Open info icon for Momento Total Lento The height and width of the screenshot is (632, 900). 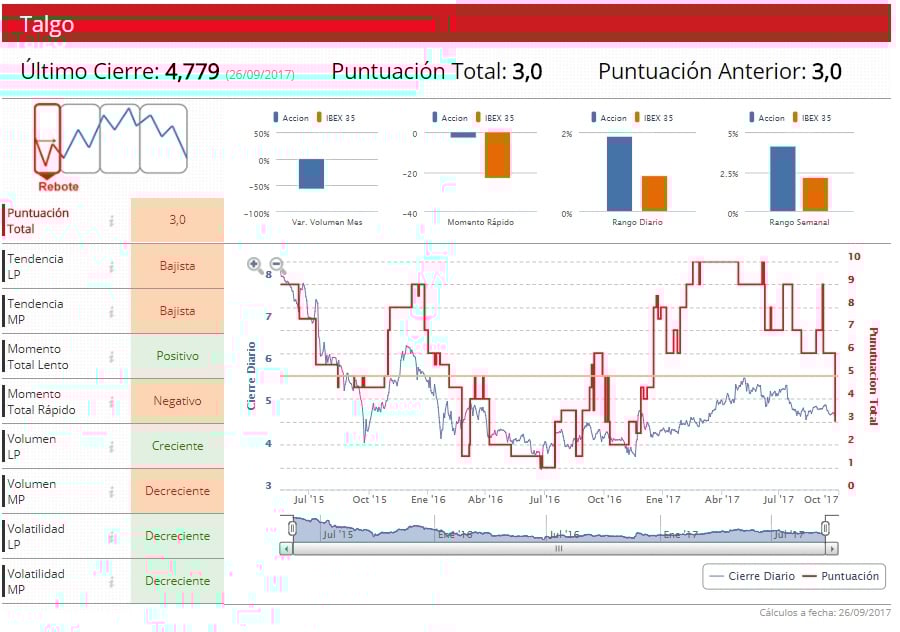(x=112, y=356)
